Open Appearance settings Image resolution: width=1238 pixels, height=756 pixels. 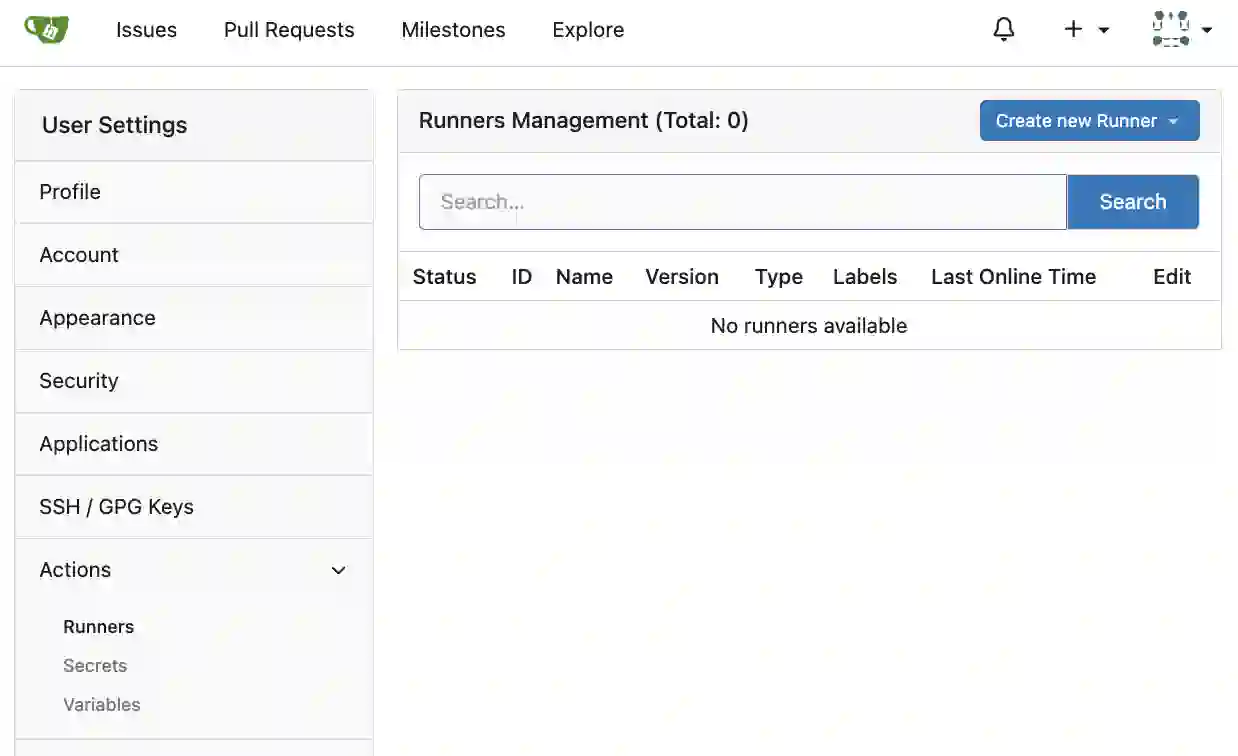pos(194,318)
